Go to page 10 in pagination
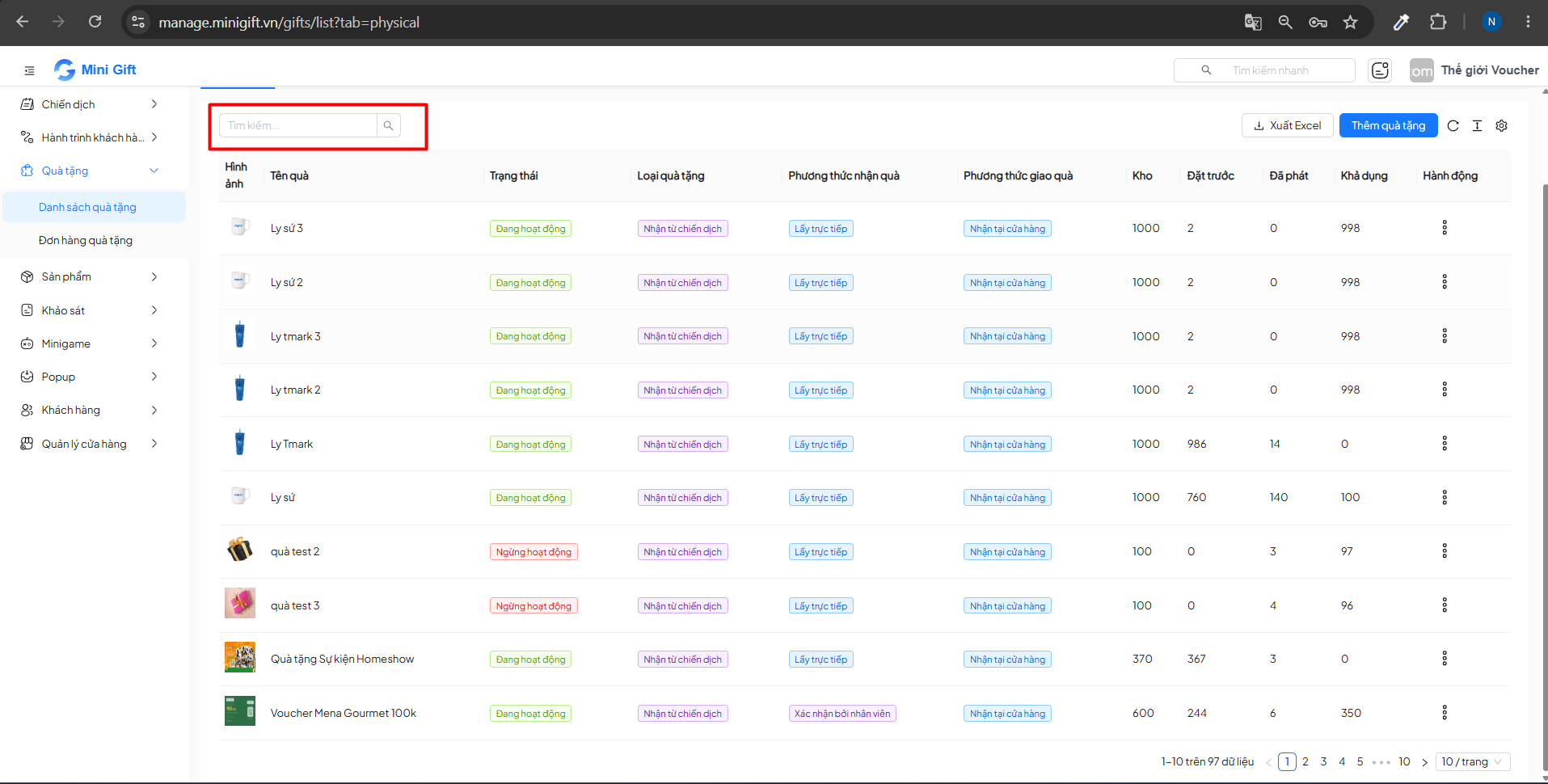 (1404, 761)
